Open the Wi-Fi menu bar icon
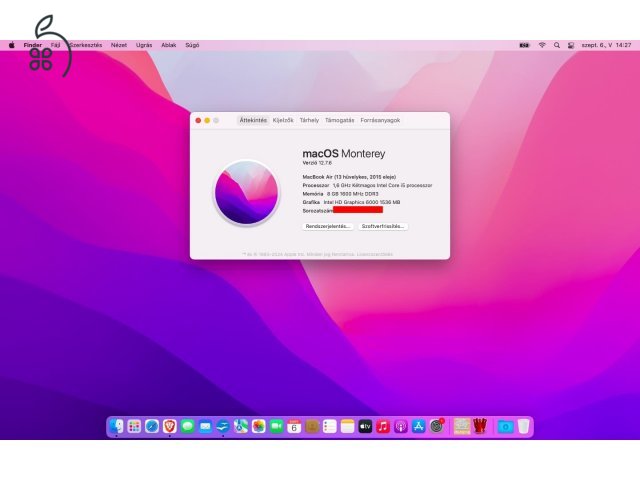 pos(542,45)
